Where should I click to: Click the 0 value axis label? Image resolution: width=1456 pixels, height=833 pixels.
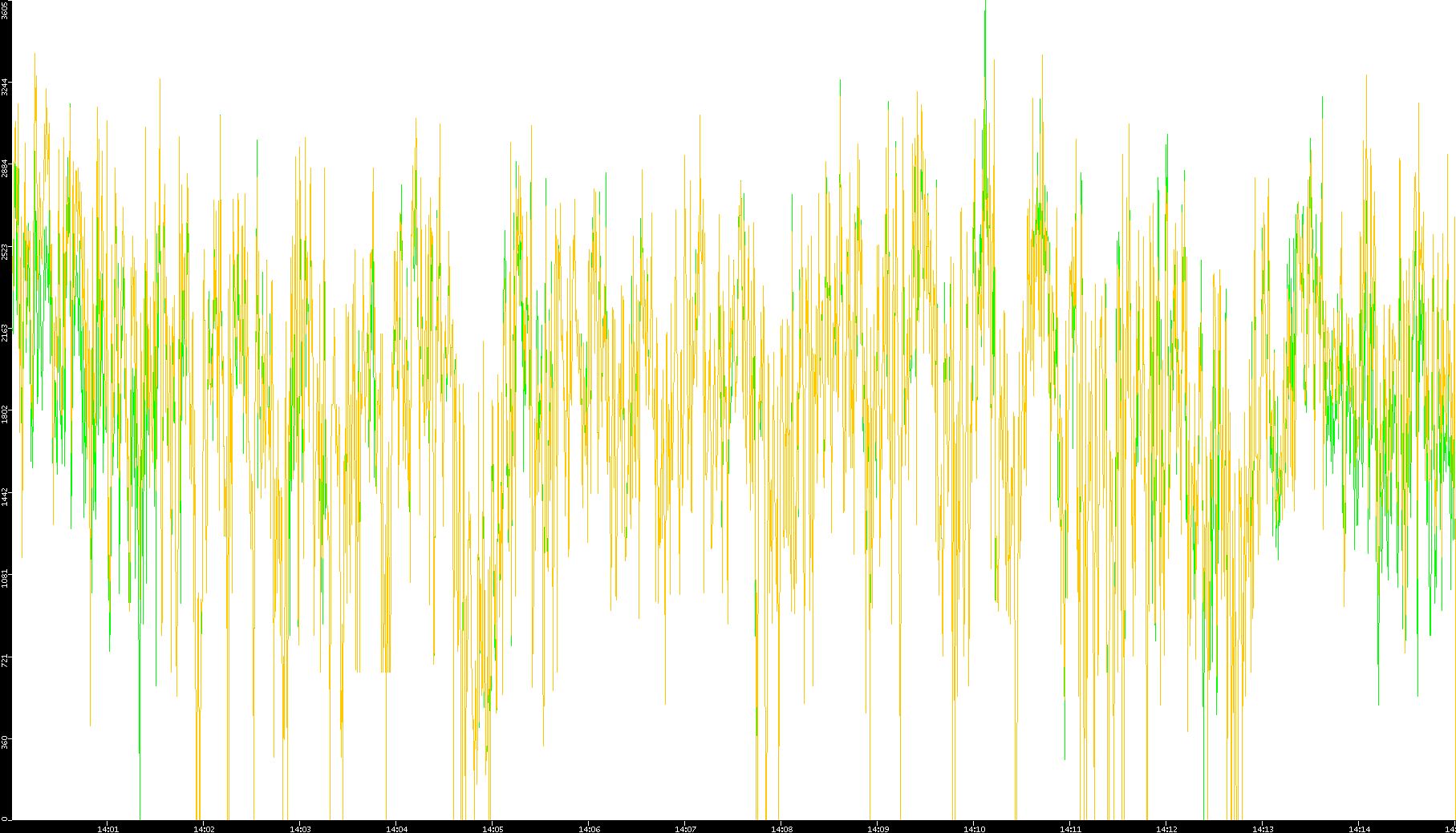tap(5, 819)
